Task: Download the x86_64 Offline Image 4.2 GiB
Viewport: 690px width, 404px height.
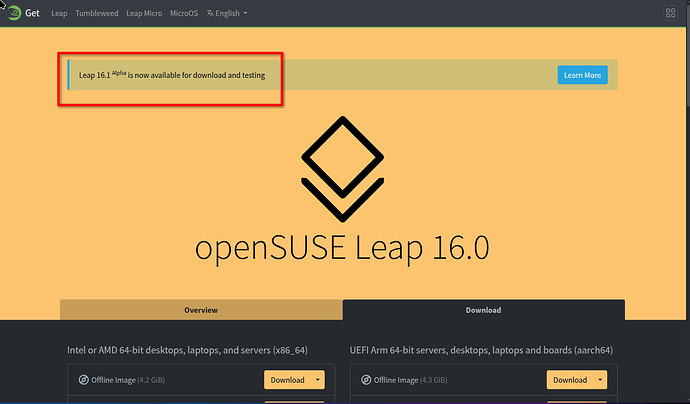Action: (287, 380)
